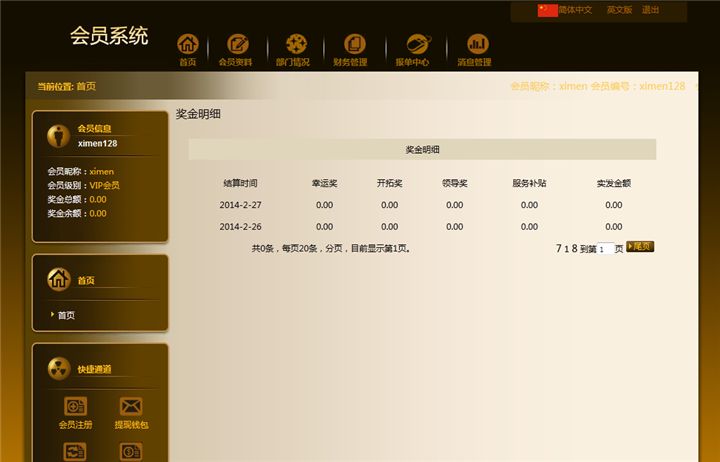Click the 尾页 last page button
This screenshot has height=462, width=720.
pos(640,247)
